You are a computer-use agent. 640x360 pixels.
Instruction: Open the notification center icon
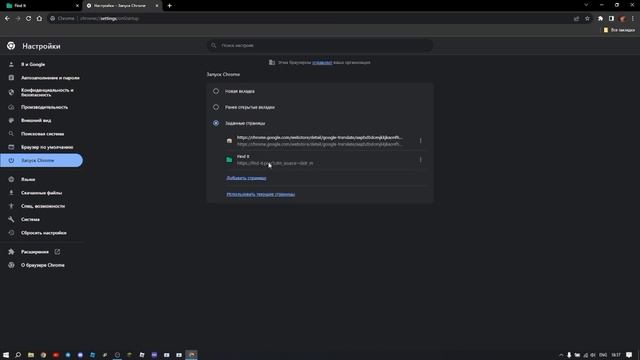(629, 355)
